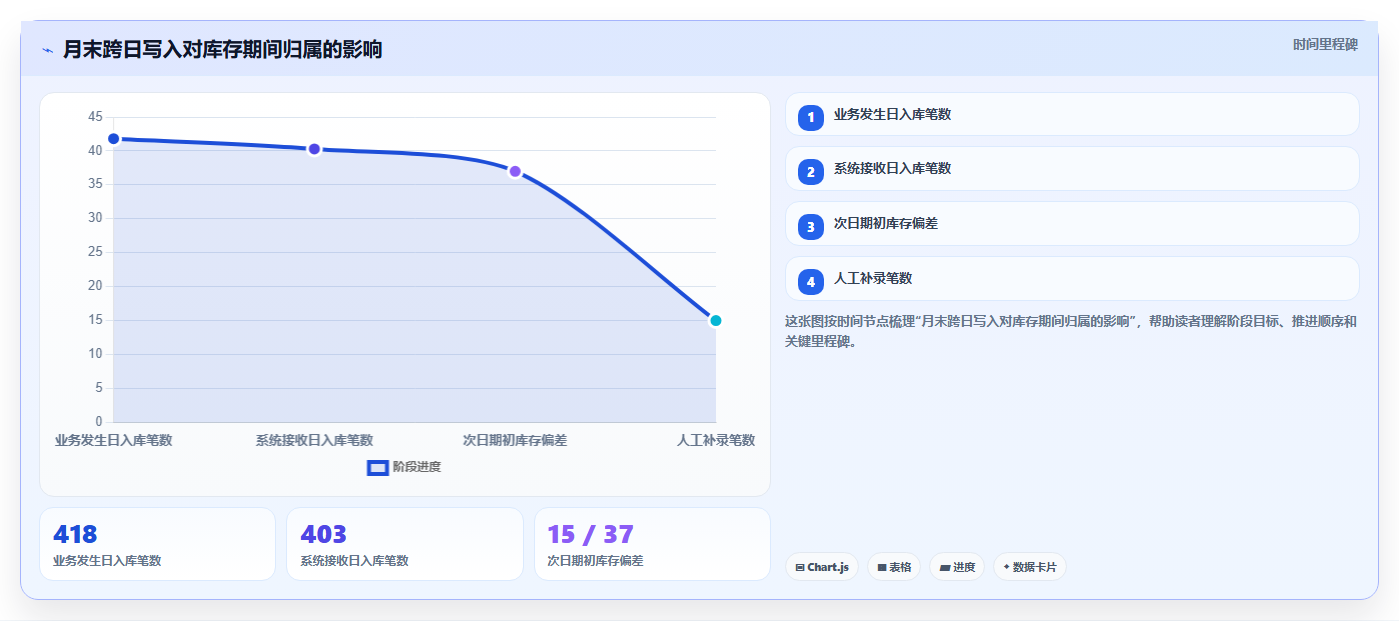The width and height of the screenshot is (1399, 621).
Task: Click x-axis label 次日期初库存偏差
Action: (x=515, y=440)
